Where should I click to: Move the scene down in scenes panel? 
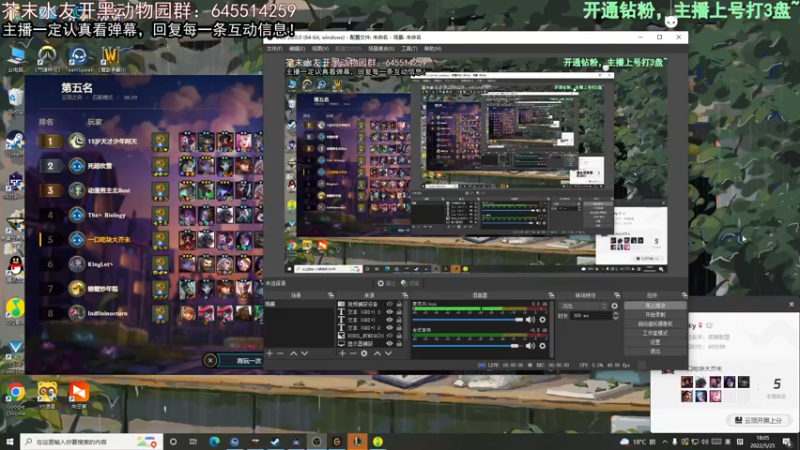pos(305,353)
